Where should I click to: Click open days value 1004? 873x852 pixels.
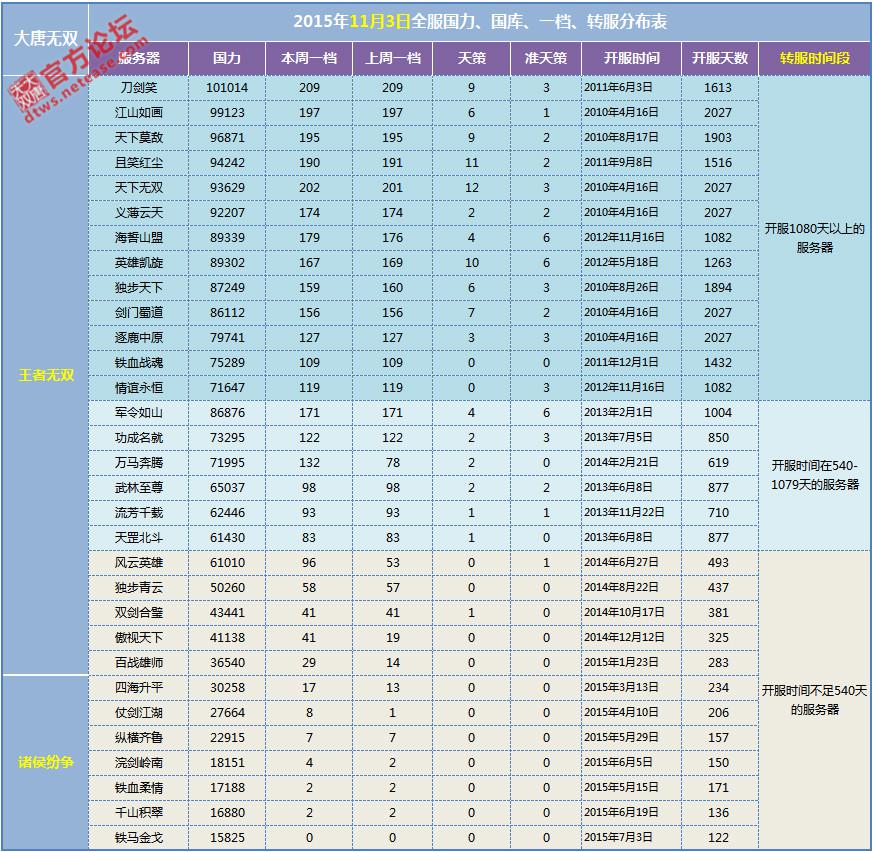(718, 413)
